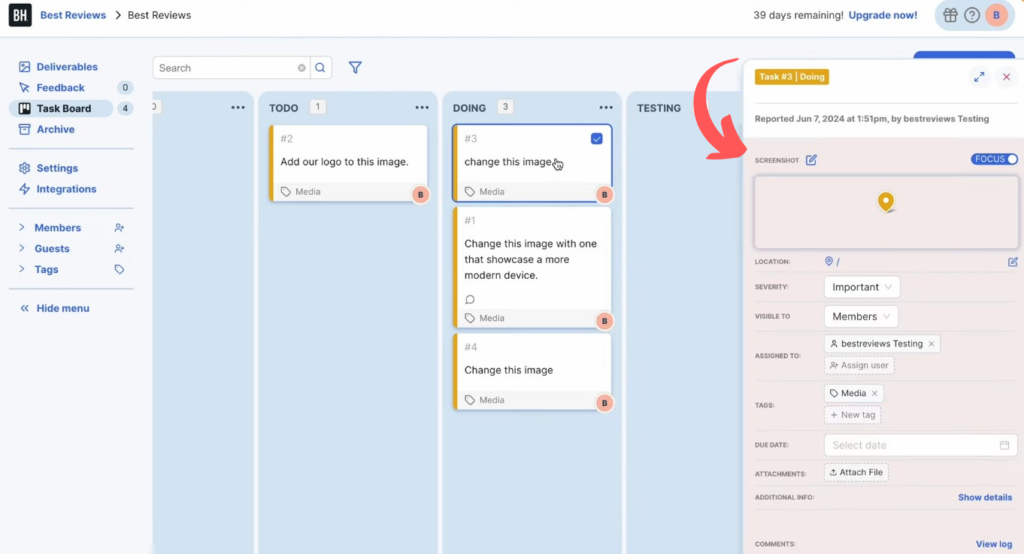The width and height of the screenshot is (1024, 554).
Task: Edit the location with pencil icon
Action: click(1012, 262)
